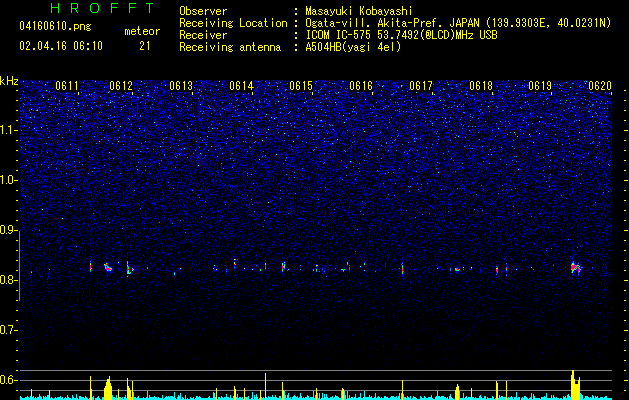
Task: Click the HROFFT title text
Action: point(103,8)
